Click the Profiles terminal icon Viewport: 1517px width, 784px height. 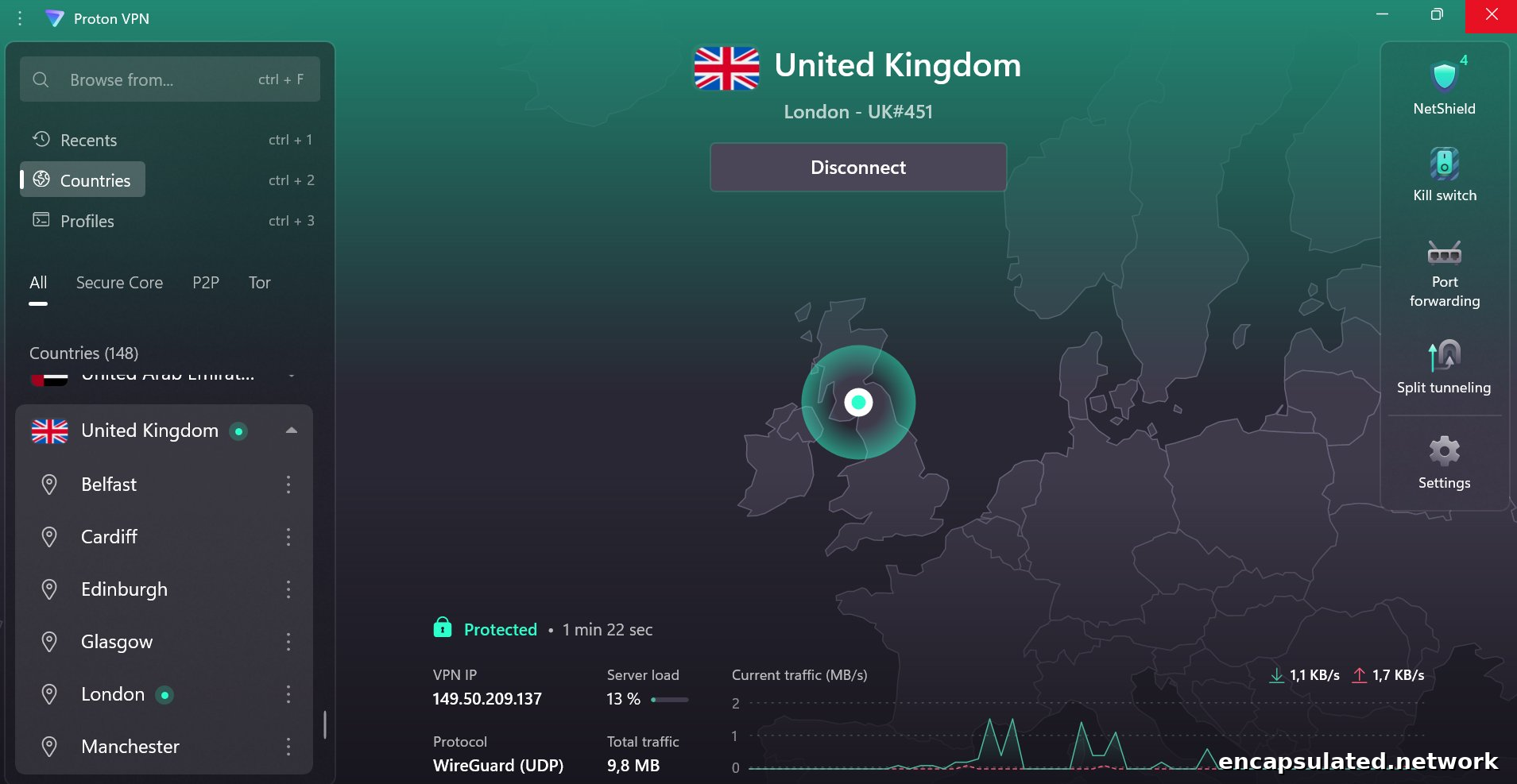[41, 220]
